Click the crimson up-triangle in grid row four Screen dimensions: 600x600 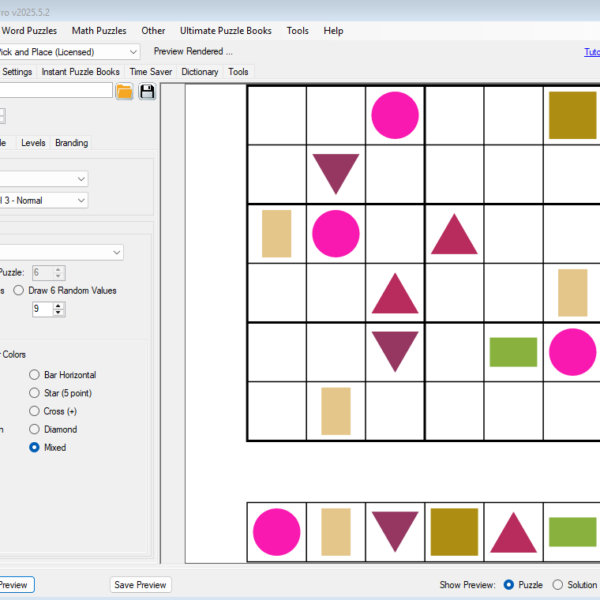(x=395, y=293)
